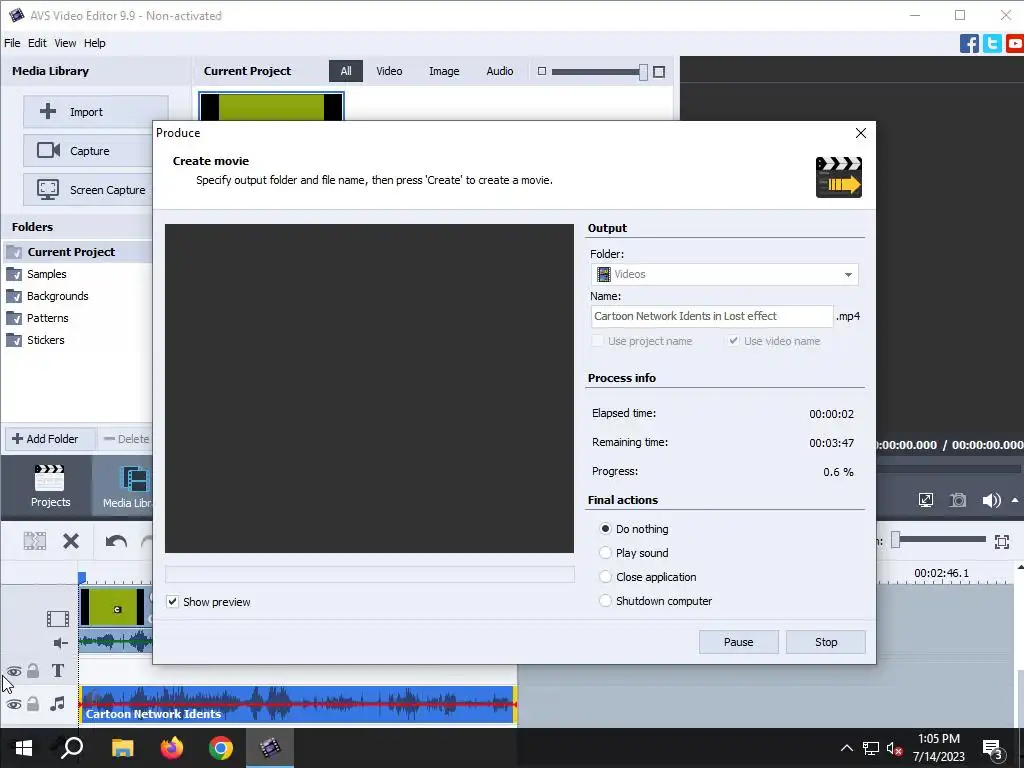Click the text track T icon
Screen dimensions: 1024x768
click(57, 671)
